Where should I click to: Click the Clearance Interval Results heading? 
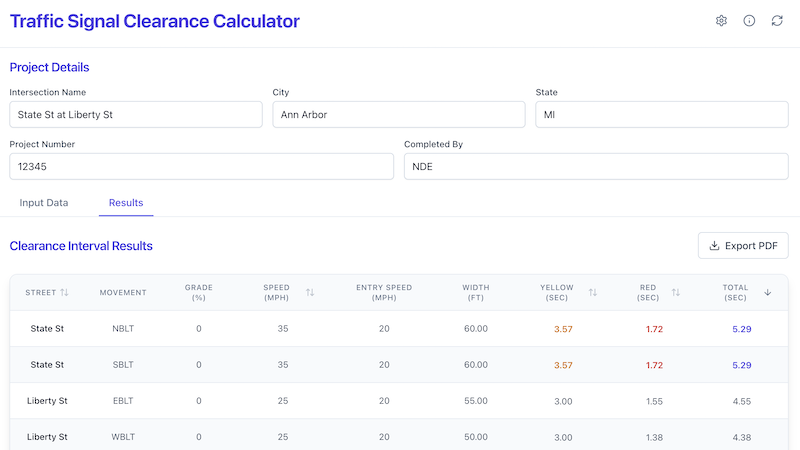81,246
